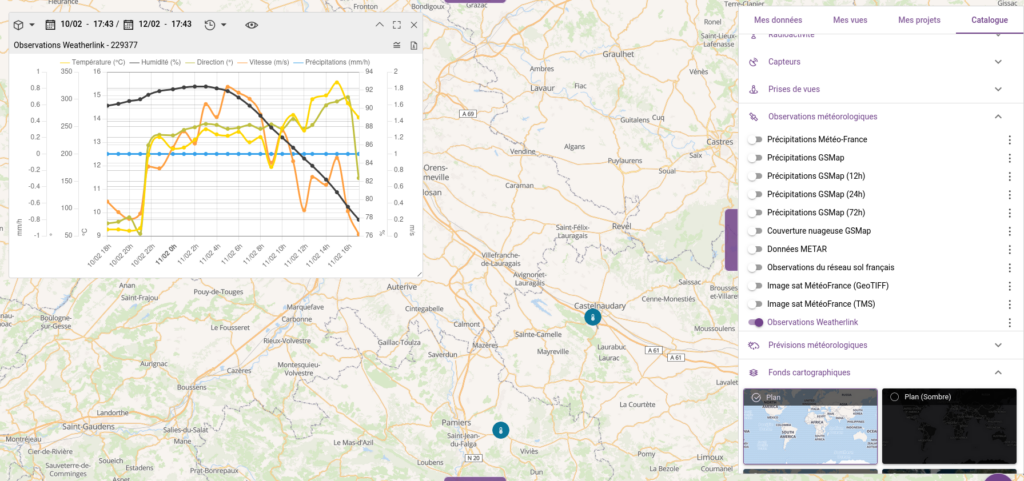The width and height of the screenshot is (1024, 481).
Task: Collapse the Weatherlink chart panel with the chevron
Action: pos(379,25)
